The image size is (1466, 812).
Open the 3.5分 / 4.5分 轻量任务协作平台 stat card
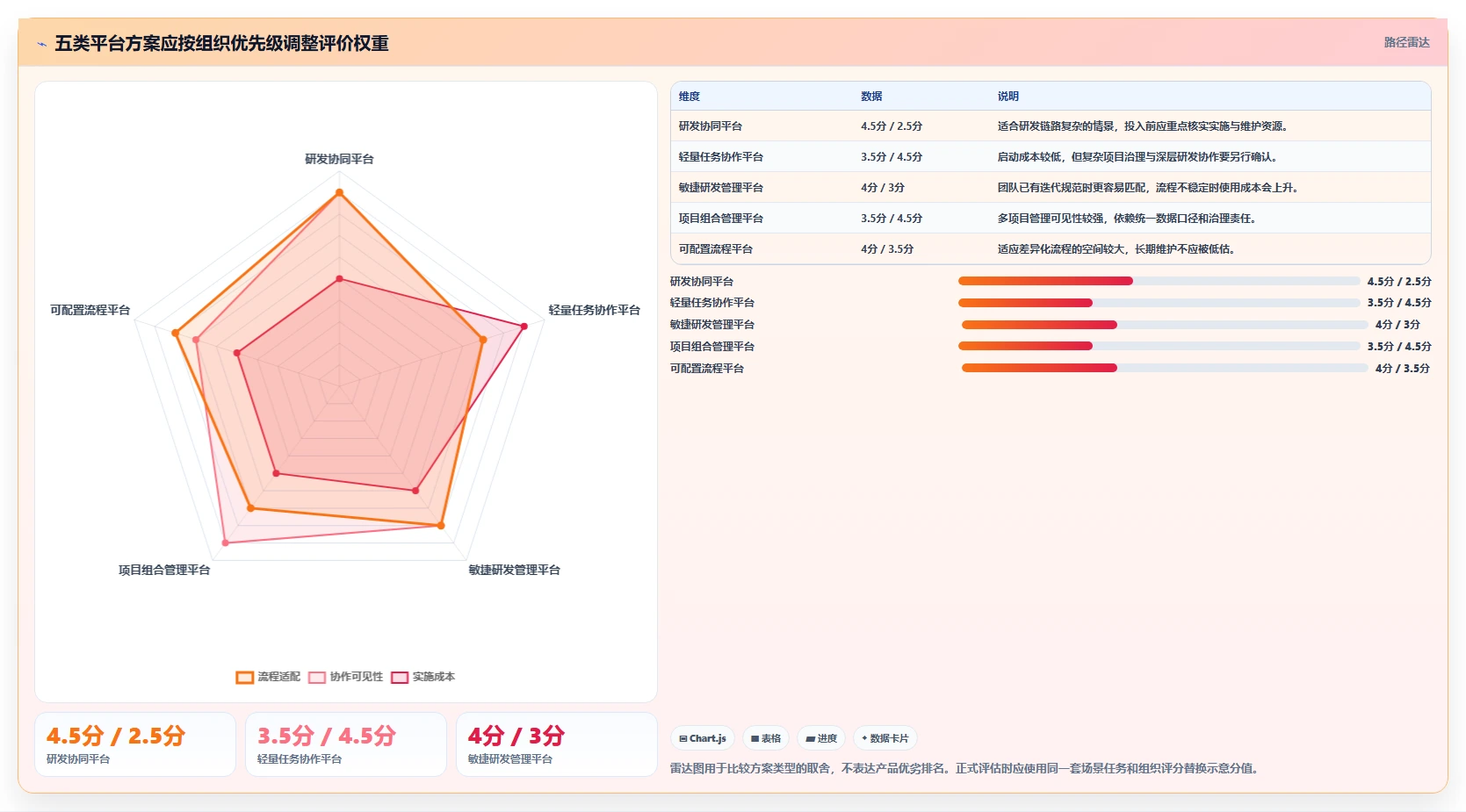tap(346, 744)
